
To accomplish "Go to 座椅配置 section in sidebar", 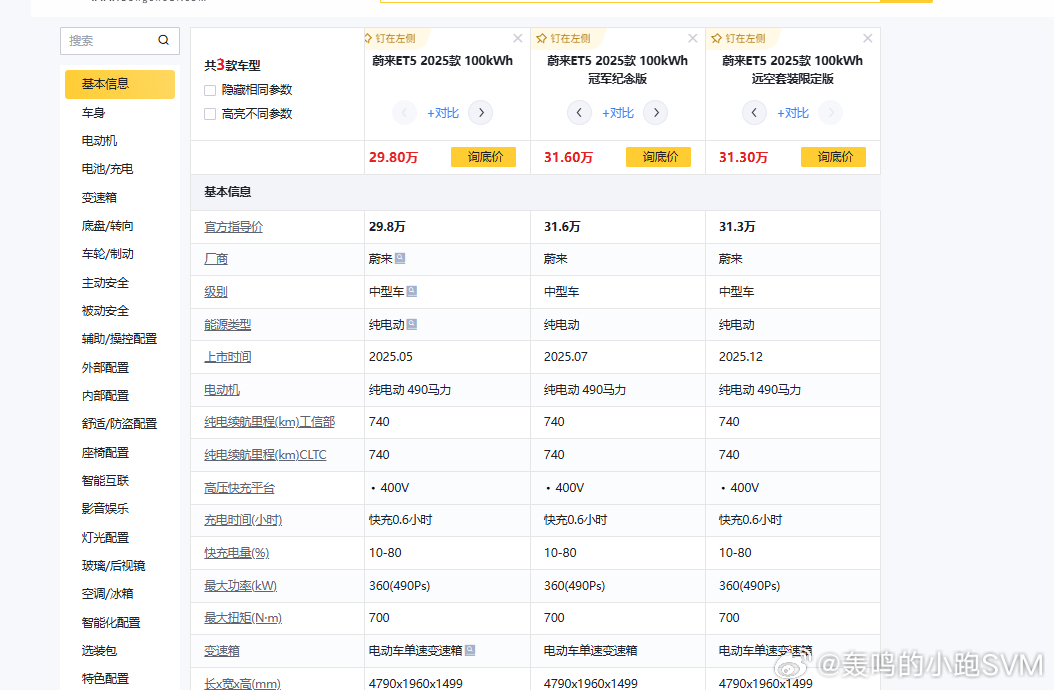I will coord(105,452).
